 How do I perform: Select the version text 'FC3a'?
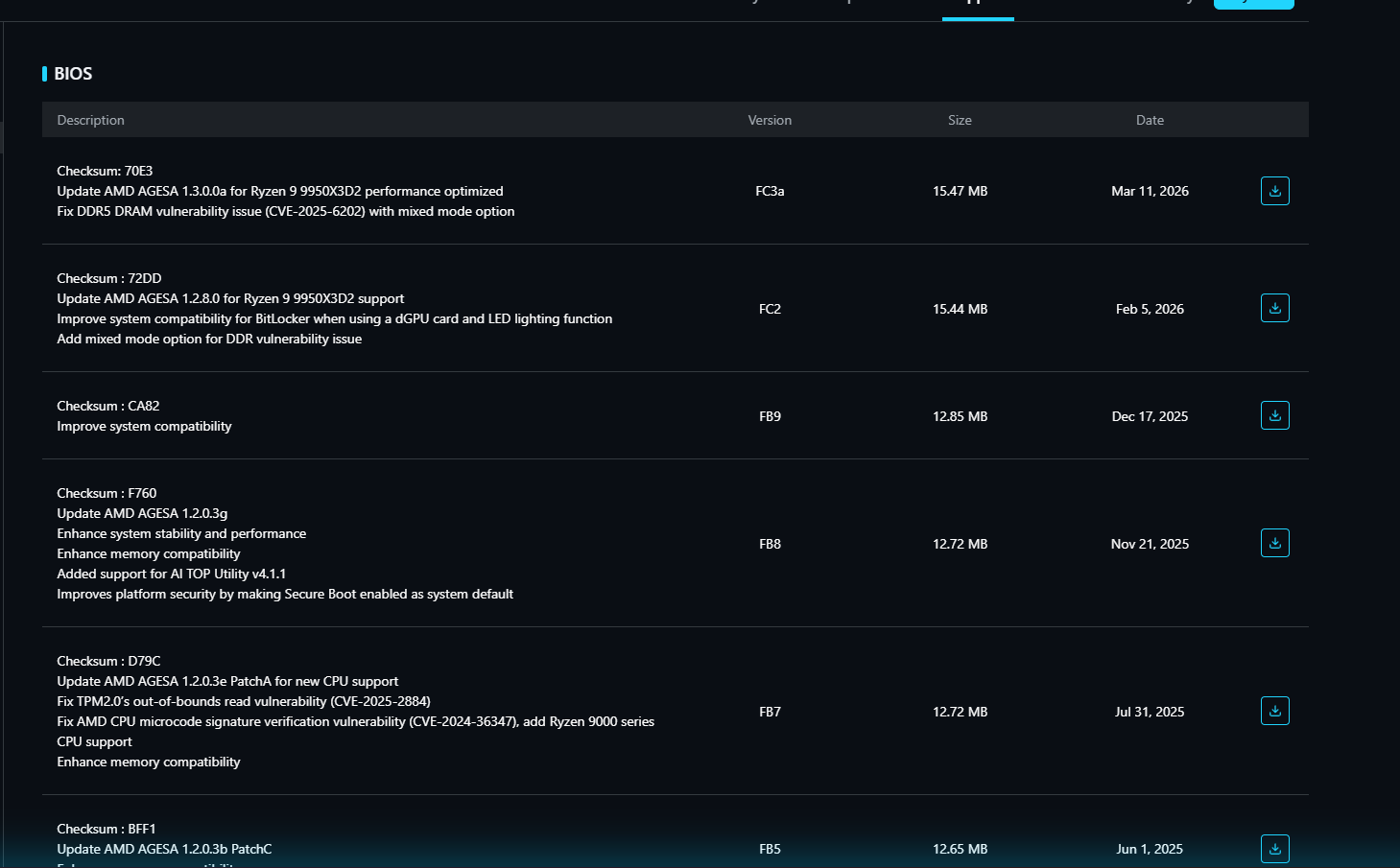pos(770,191)
